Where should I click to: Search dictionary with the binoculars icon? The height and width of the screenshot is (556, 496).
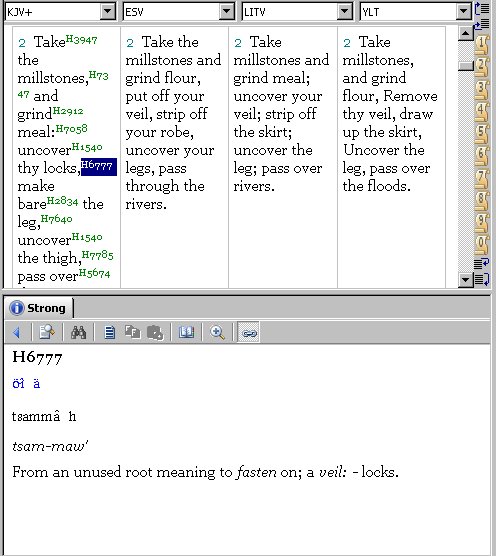[x=78, y=332]
